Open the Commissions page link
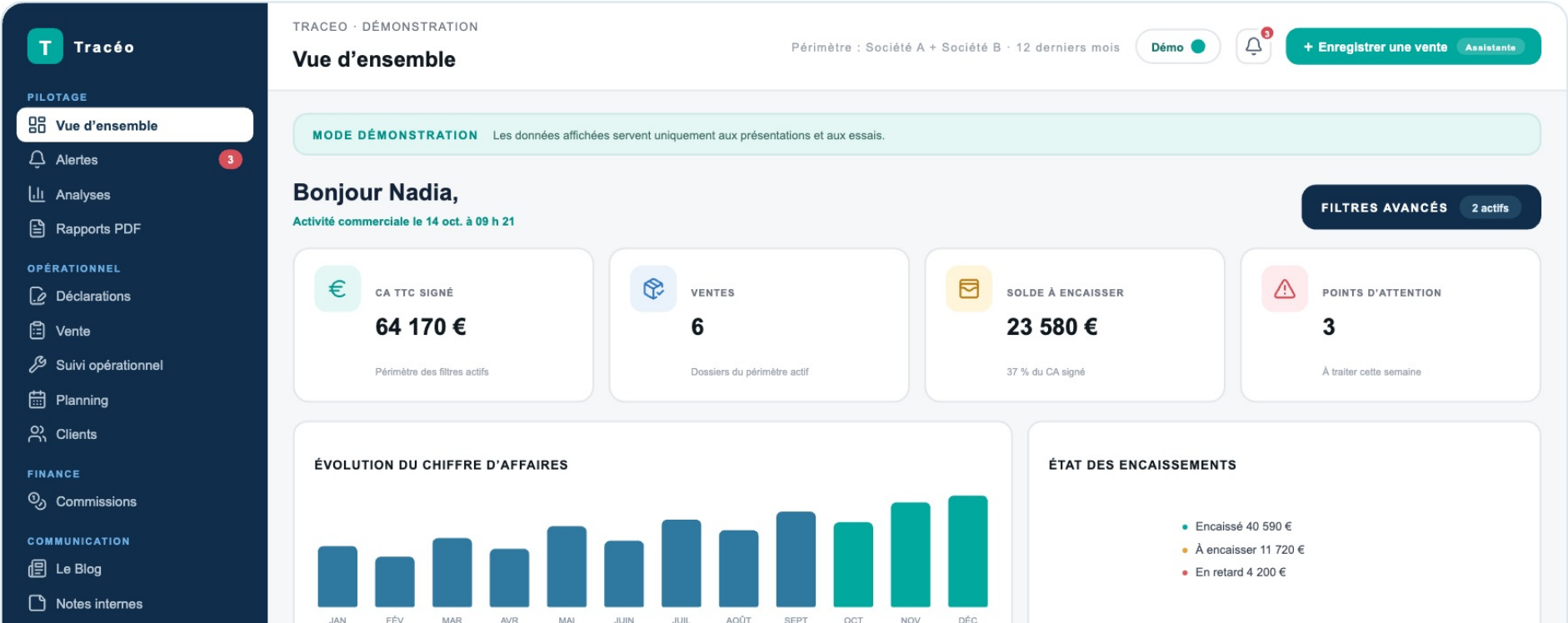The width and height of the screenshot is (1568, 623). tap(135, 501)
